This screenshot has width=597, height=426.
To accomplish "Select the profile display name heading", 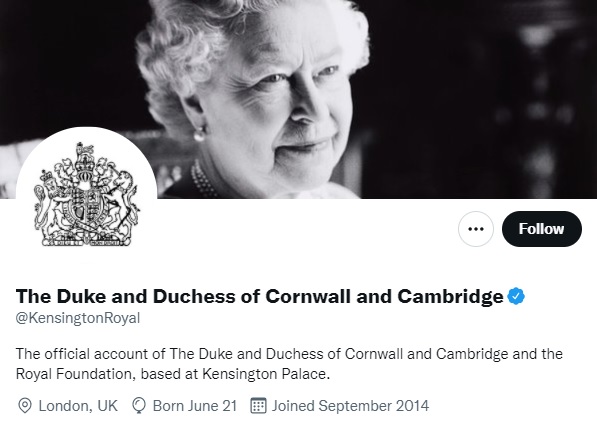I will pos(259,296).
